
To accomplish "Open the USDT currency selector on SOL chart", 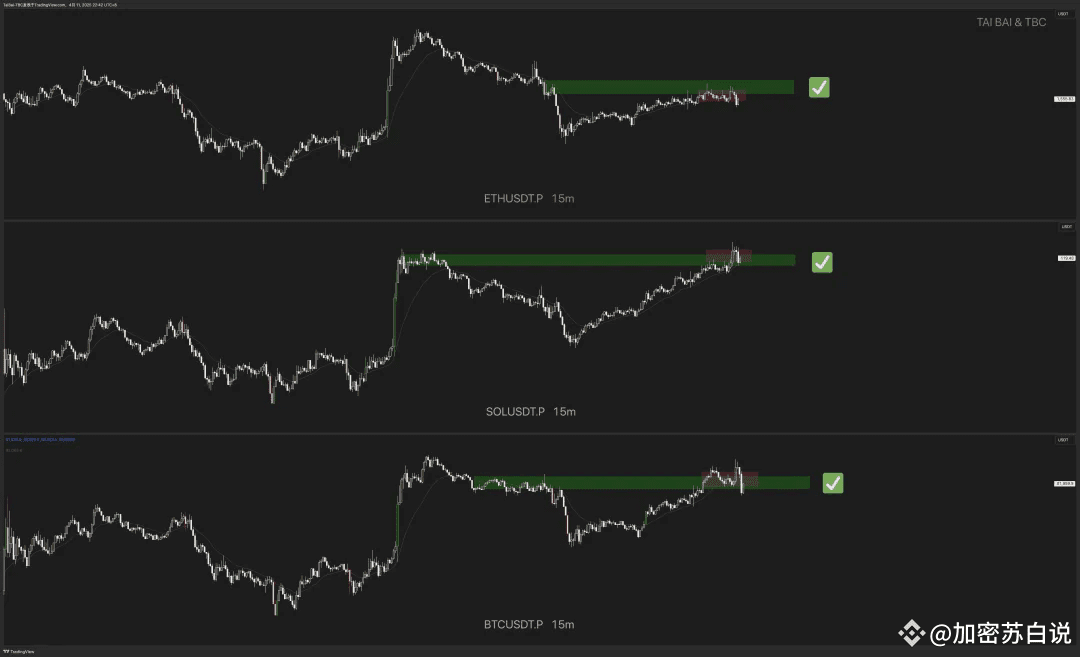I will 1066,227.
